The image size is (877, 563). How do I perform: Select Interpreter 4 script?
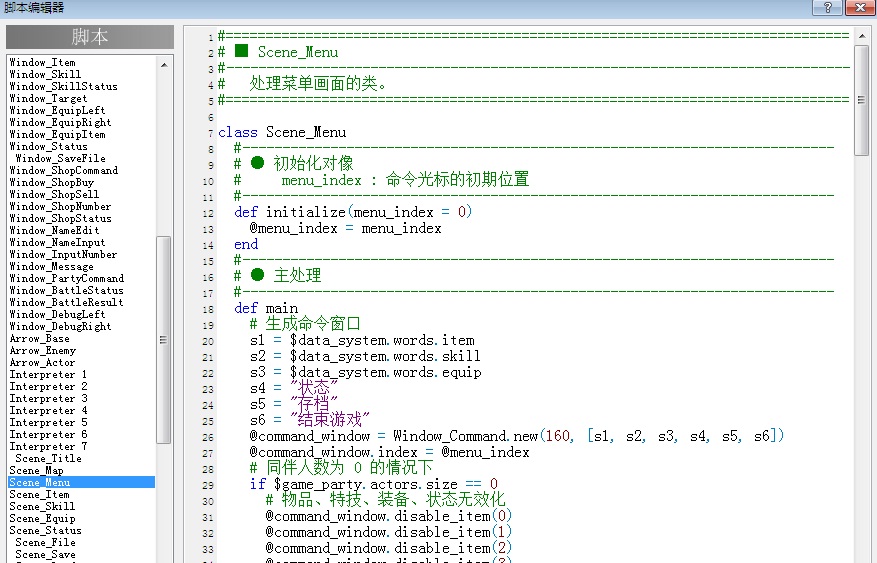coord(48,411)
